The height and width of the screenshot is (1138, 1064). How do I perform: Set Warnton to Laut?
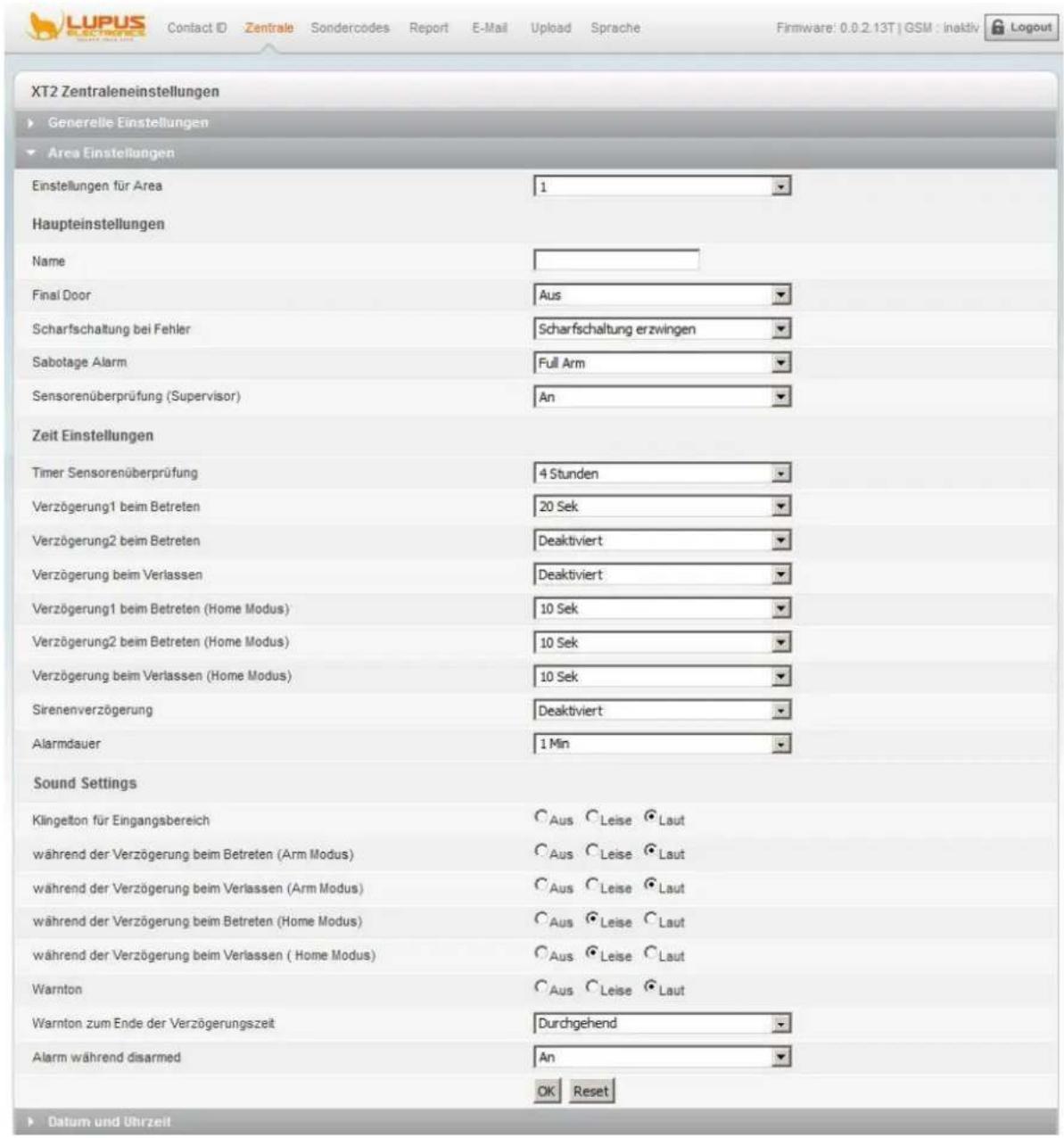650,985
